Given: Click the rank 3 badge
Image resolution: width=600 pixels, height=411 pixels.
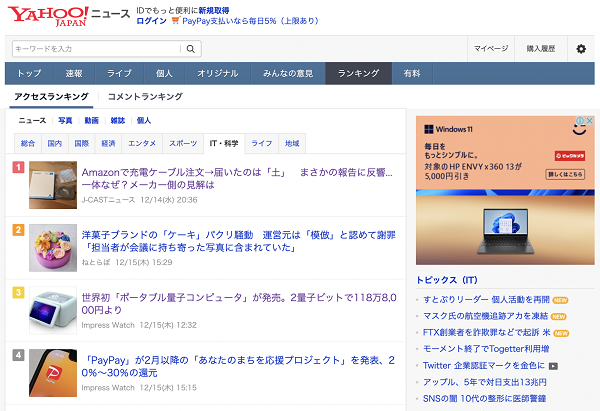Looking at the screenshot, I should (18, 292).
